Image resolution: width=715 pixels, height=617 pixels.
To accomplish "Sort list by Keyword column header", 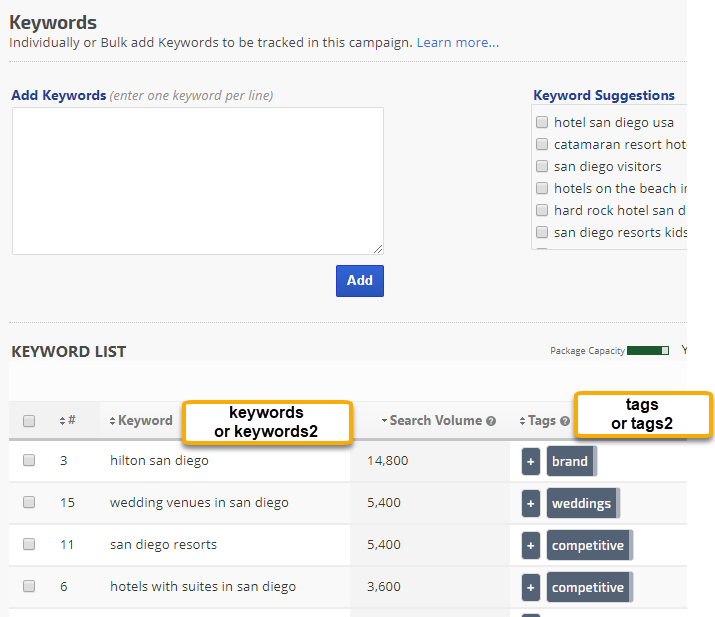I will click(143, 421).
